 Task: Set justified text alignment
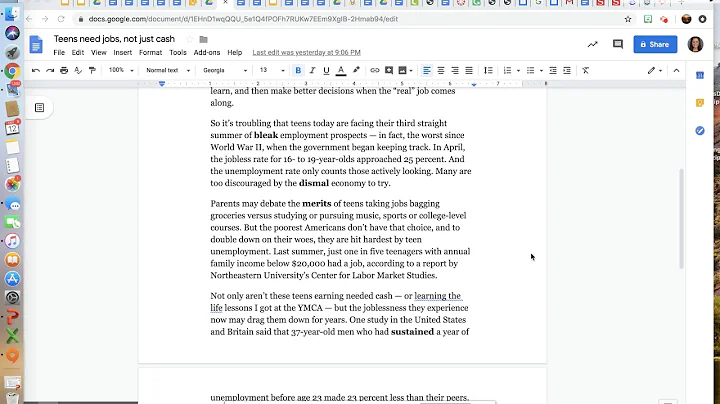(x=469, y=70)
